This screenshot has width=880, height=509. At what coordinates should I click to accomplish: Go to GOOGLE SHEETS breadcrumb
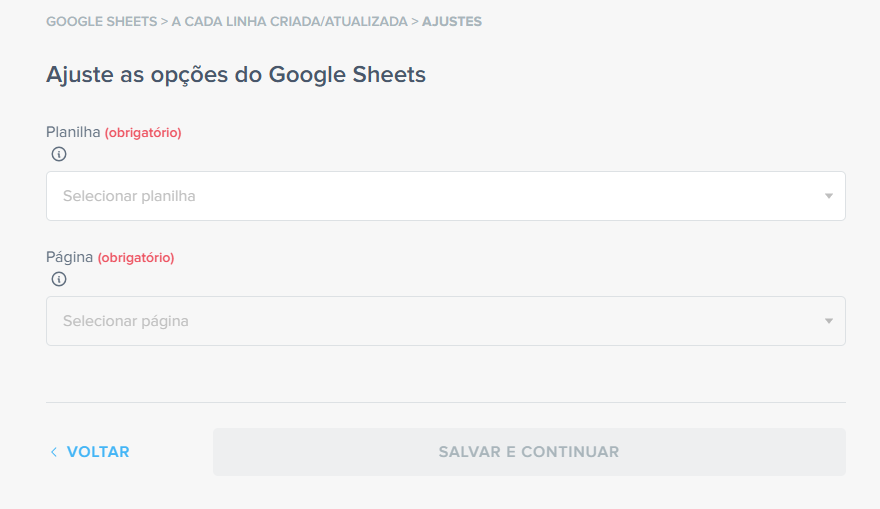[101, 21]
